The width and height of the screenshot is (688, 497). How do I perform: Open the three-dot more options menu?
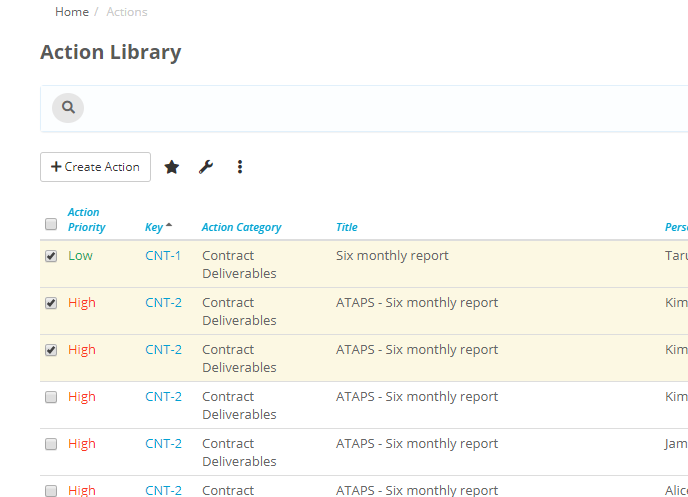[x=240, y=167]
